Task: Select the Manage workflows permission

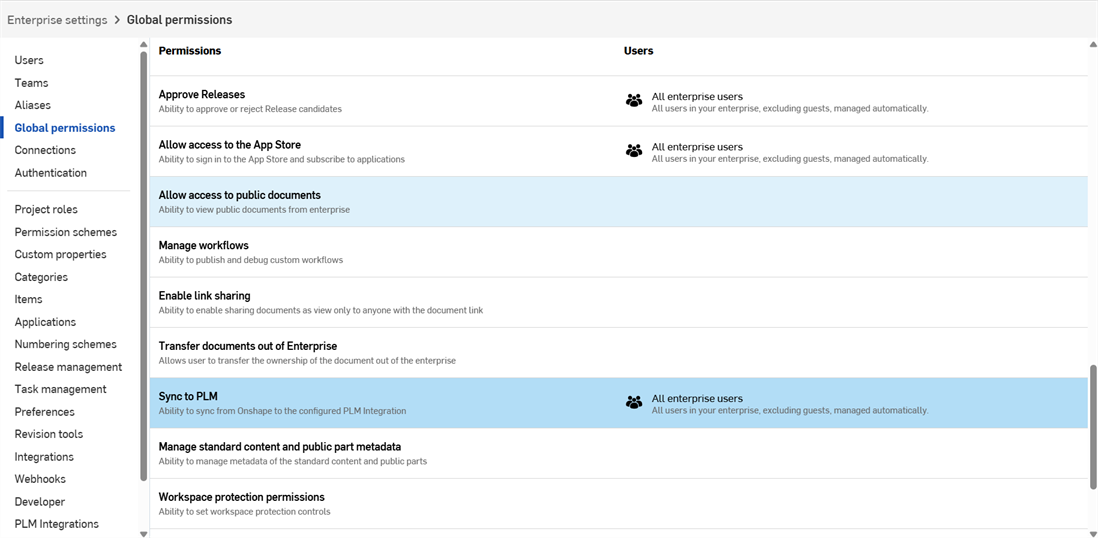Action: click(x=618, y=252)
